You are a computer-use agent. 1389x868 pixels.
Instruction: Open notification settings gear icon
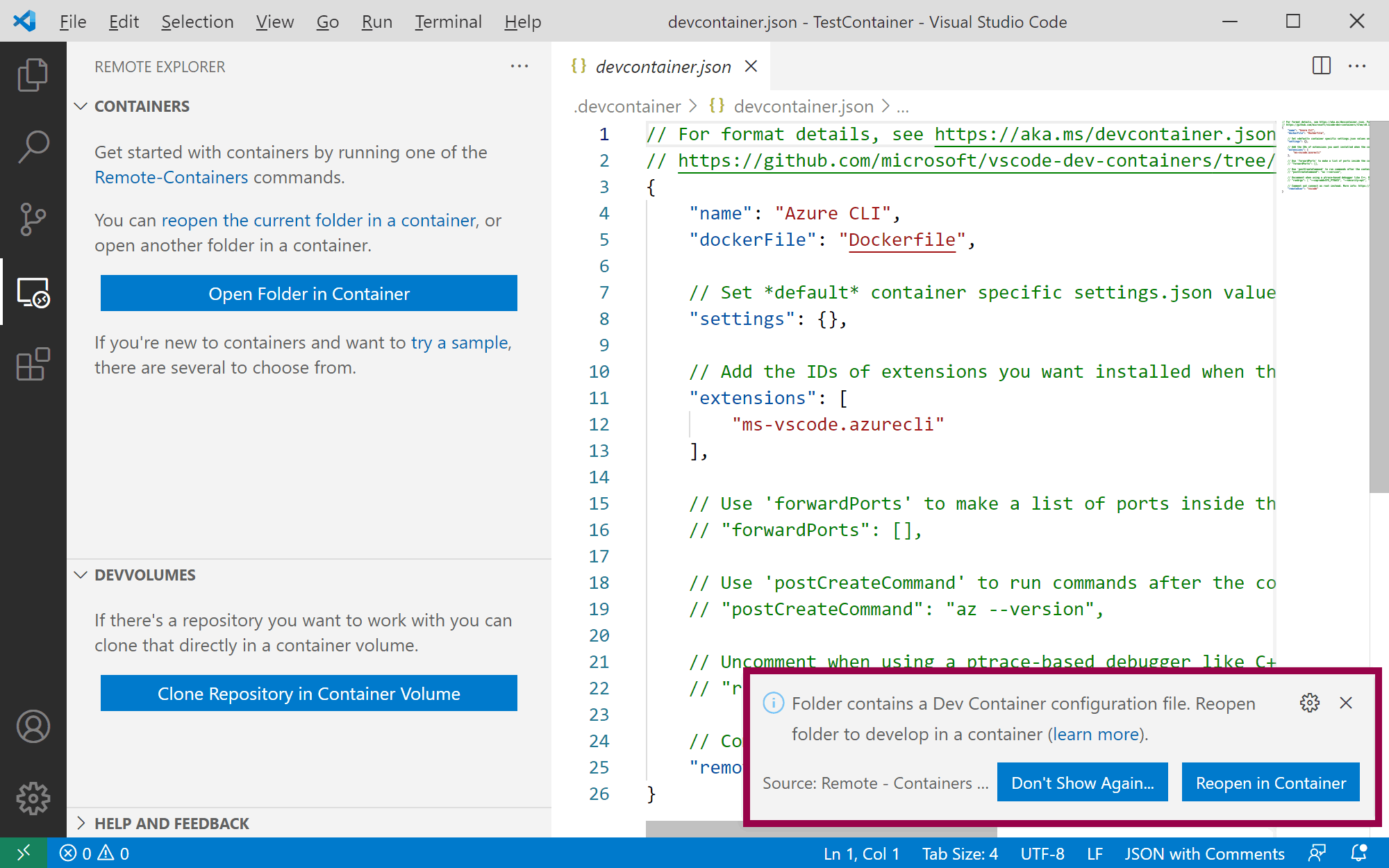1309,703
